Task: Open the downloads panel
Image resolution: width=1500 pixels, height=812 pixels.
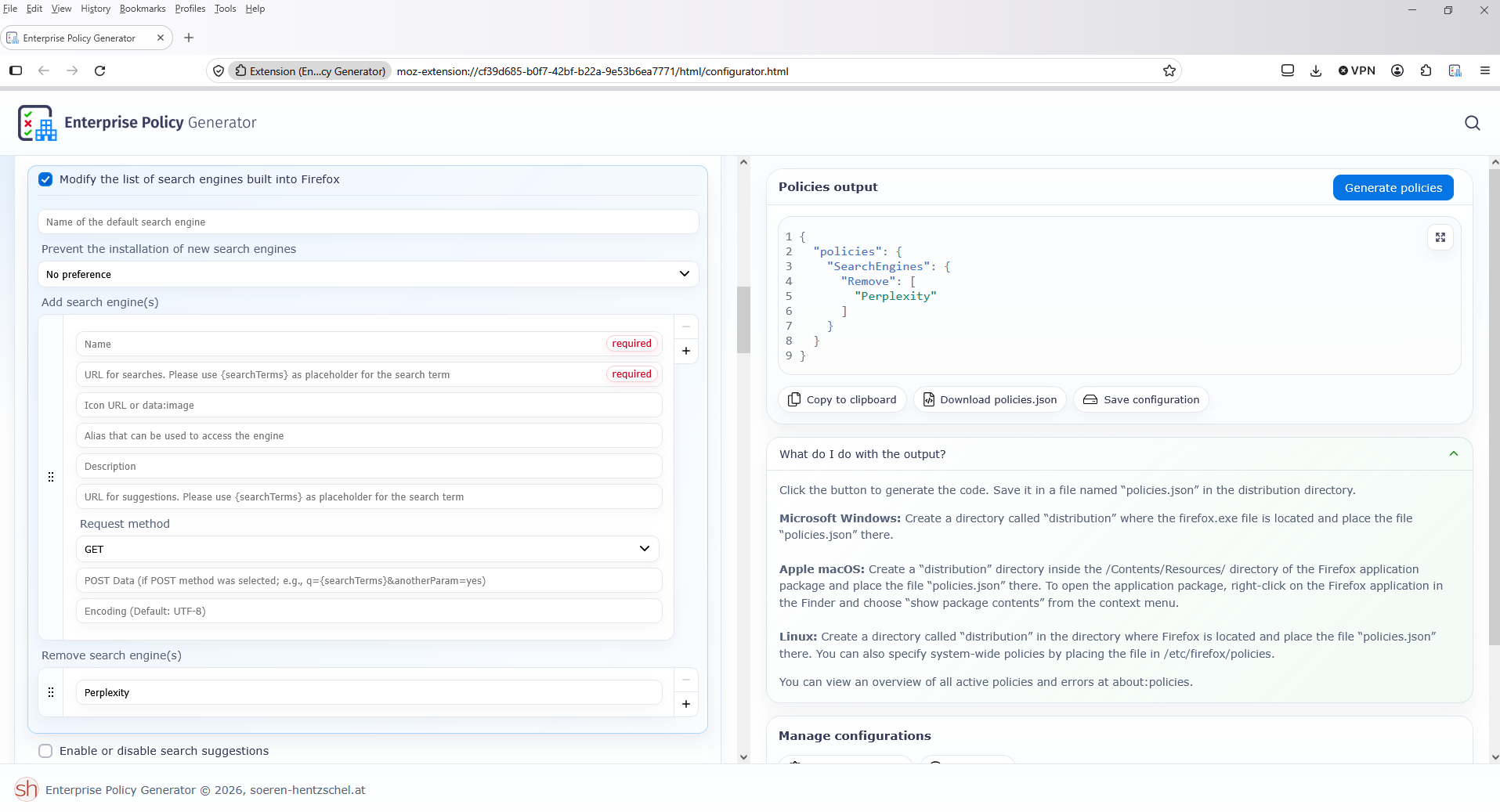Action: pos(1316,70)
